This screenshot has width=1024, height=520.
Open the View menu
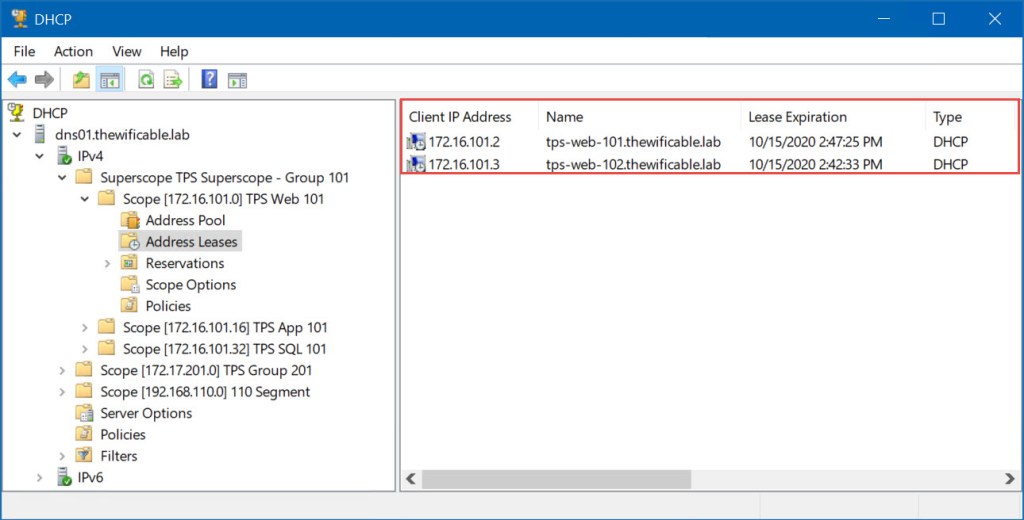[x=126, y=51]
